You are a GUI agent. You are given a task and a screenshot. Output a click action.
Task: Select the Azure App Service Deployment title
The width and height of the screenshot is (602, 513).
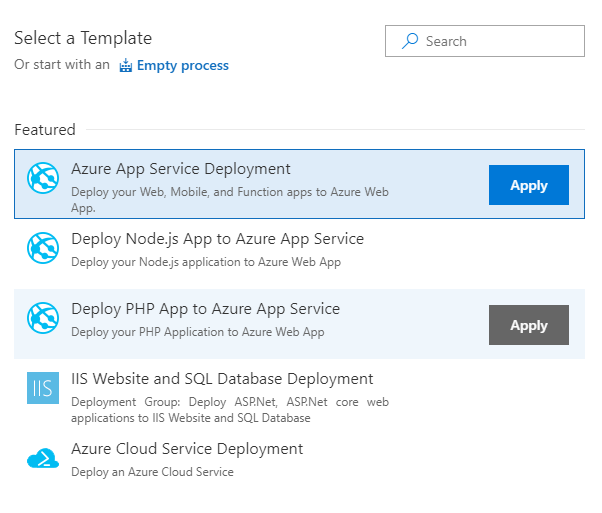coord(181,169)
